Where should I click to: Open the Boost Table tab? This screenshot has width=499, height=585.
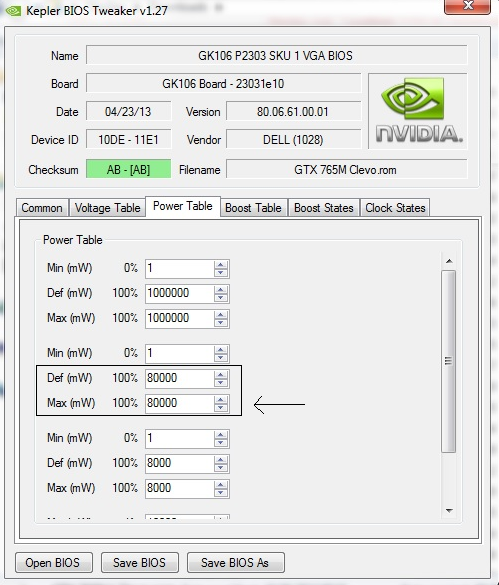pos(253,208)
